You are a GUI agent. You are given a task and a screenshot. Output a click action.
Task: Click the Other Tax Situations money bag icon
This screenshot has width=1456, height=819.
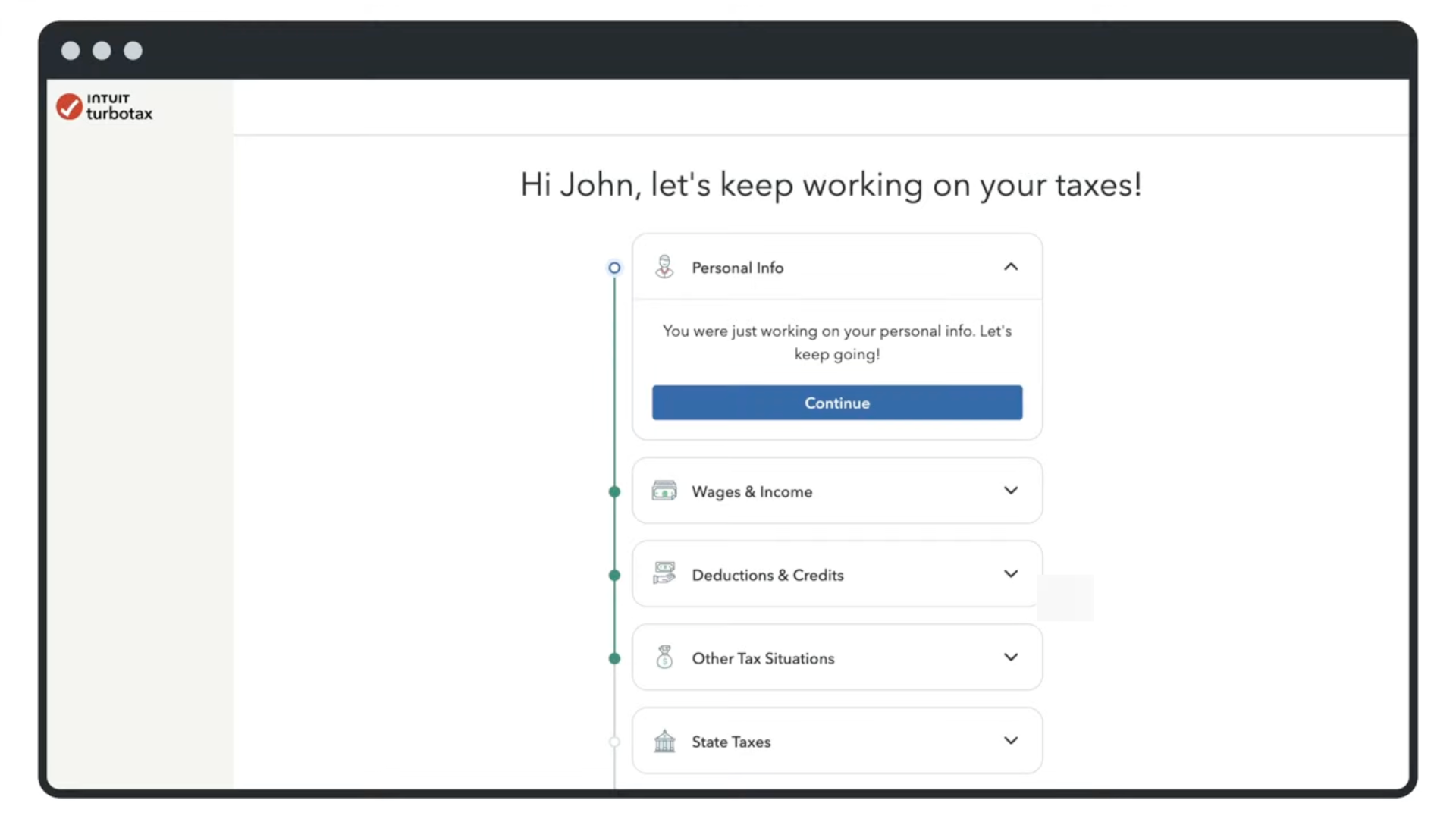pos(664,657)
